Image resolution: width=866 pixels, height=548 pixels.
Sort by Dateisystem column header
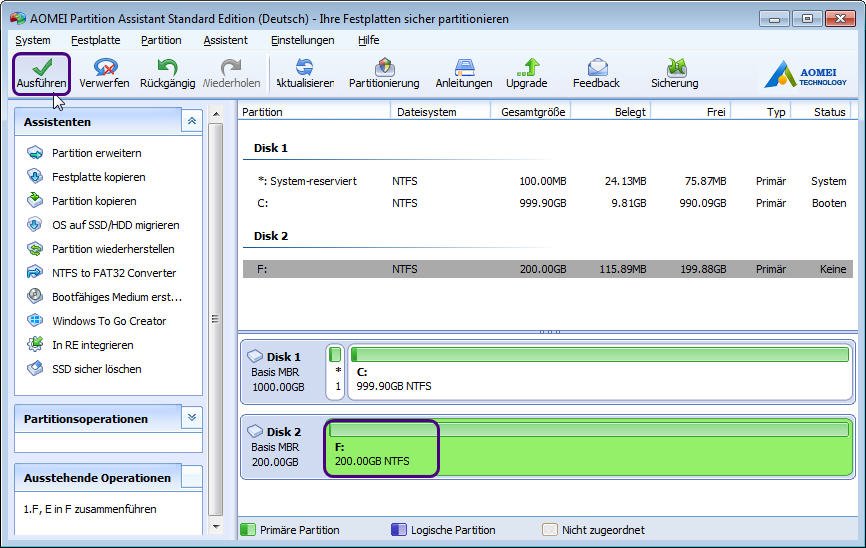pyautogui.click(x=440, y=112)
